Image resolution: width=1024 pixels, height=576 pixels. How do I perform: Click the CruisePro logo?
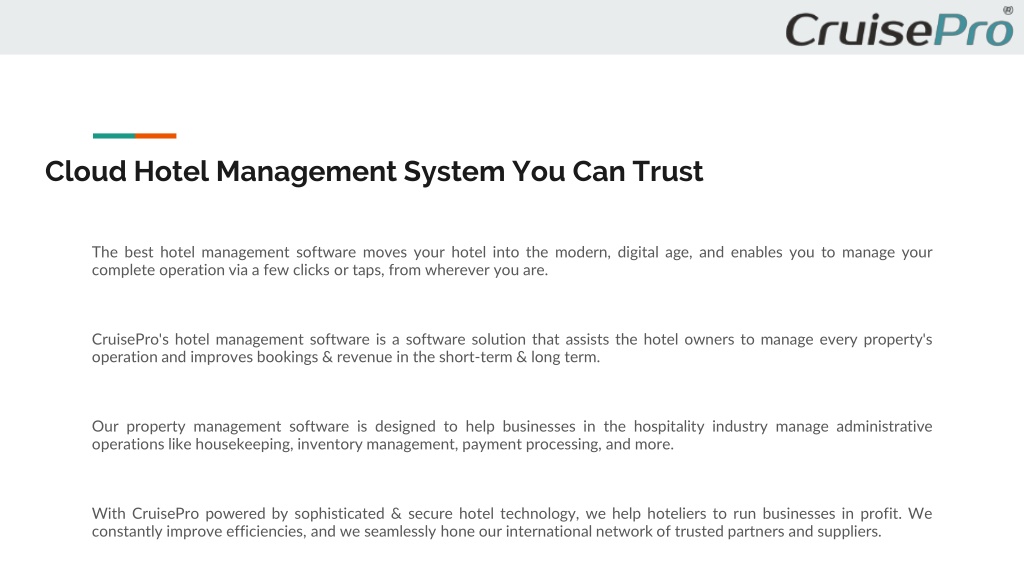(x=899, y=27)
